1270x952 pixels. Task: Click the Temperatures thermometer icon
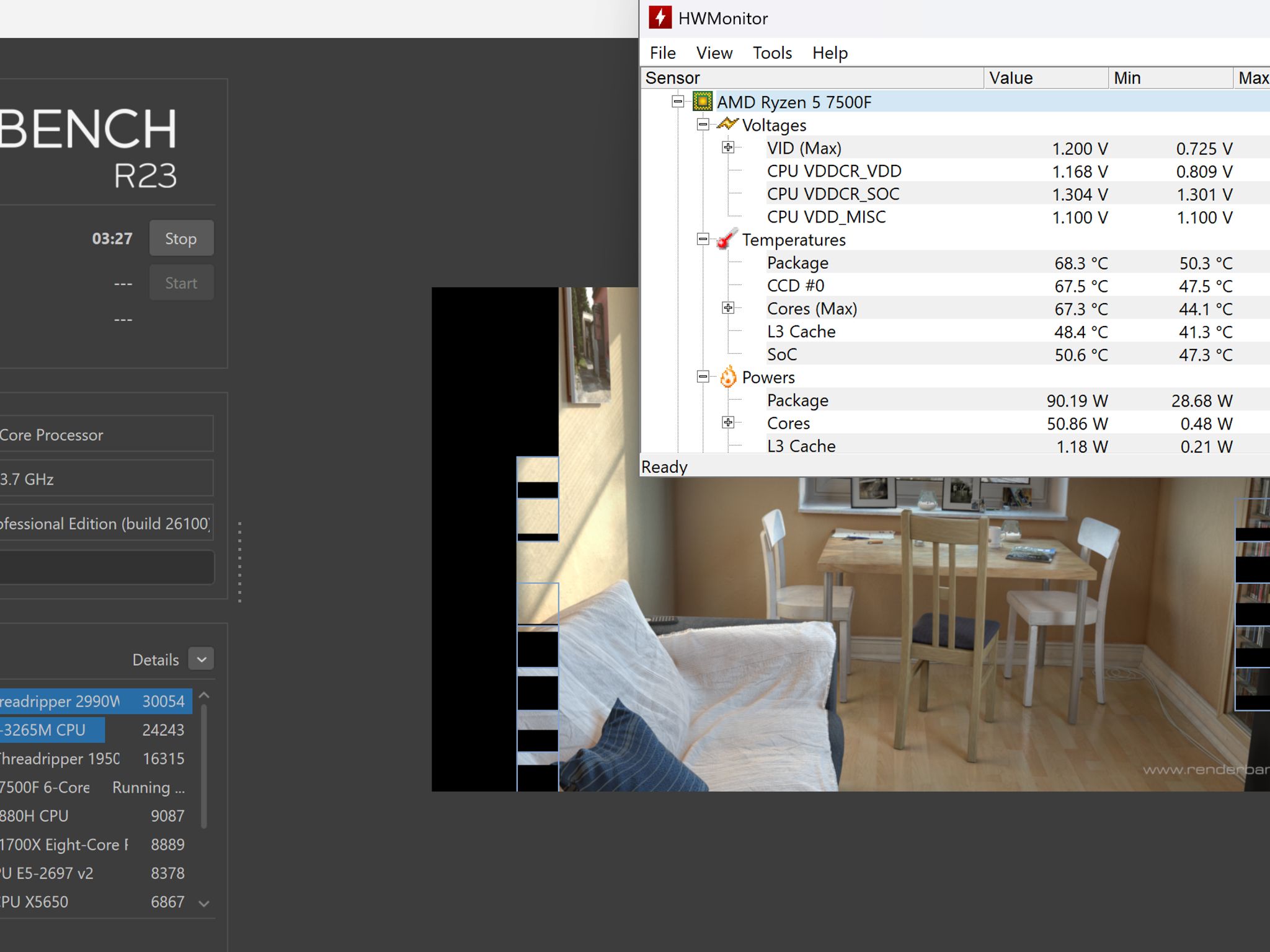click(x=727, y=239)
